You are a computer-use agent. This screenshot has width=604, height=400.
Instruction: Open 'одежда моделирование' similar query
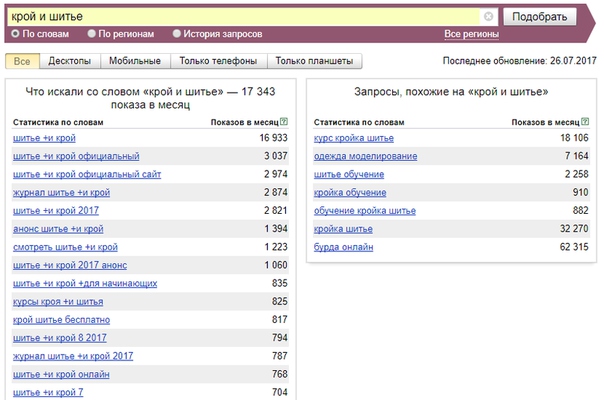coord(366,156)
